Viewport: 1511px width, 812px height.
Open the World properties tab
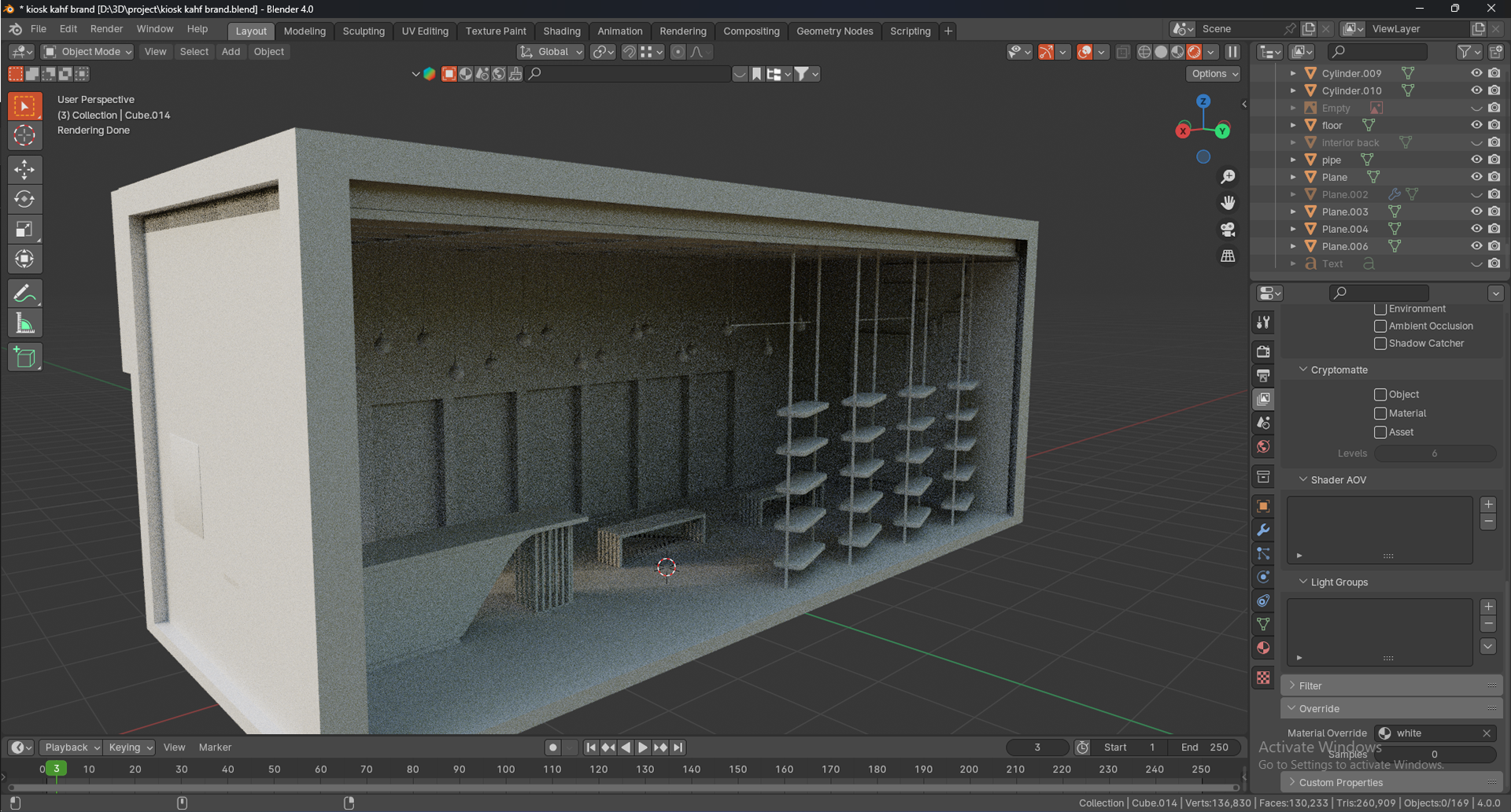pos(1263,446)
